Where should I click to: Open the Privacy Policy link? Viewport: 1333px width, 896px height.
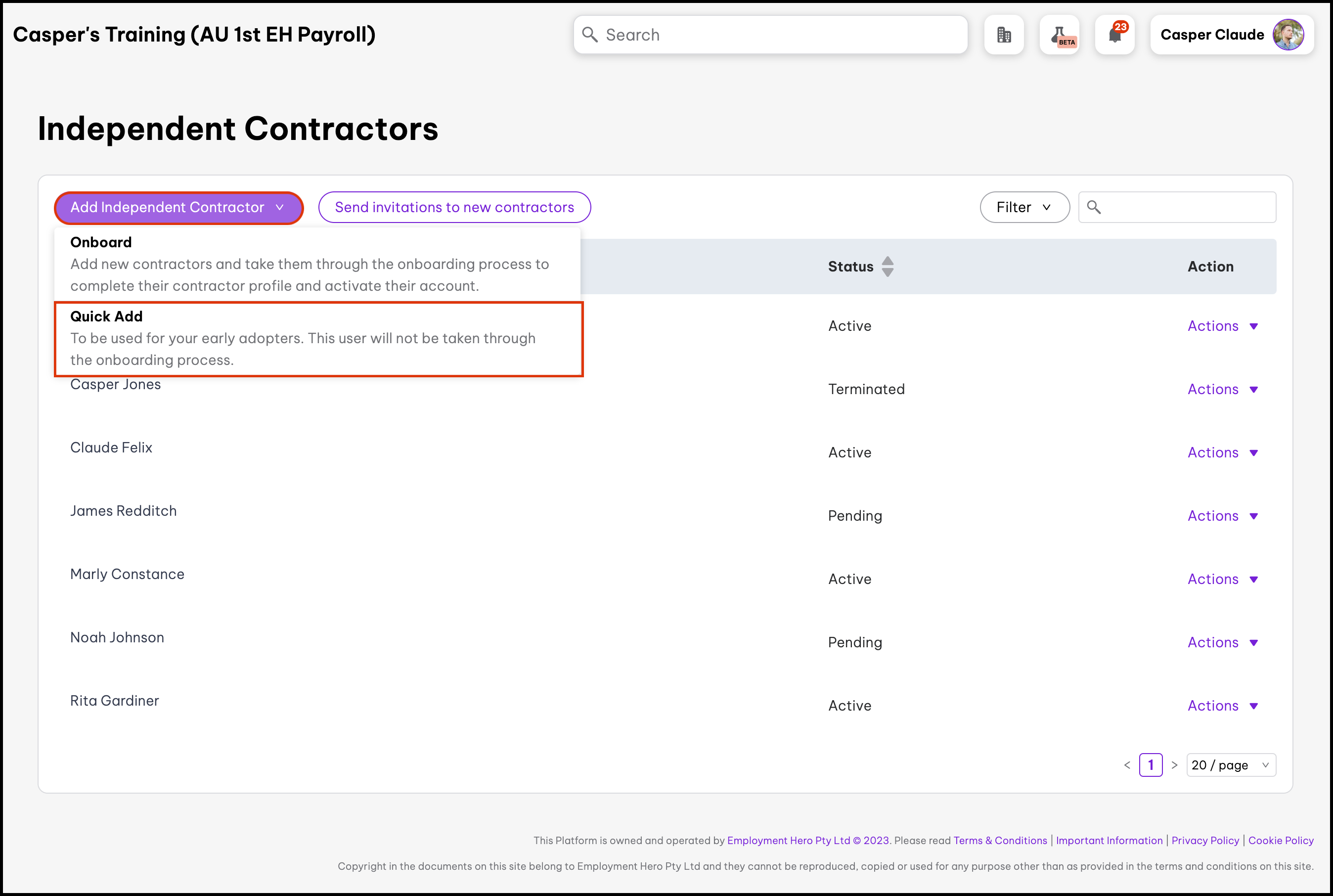coord(1205,841)
